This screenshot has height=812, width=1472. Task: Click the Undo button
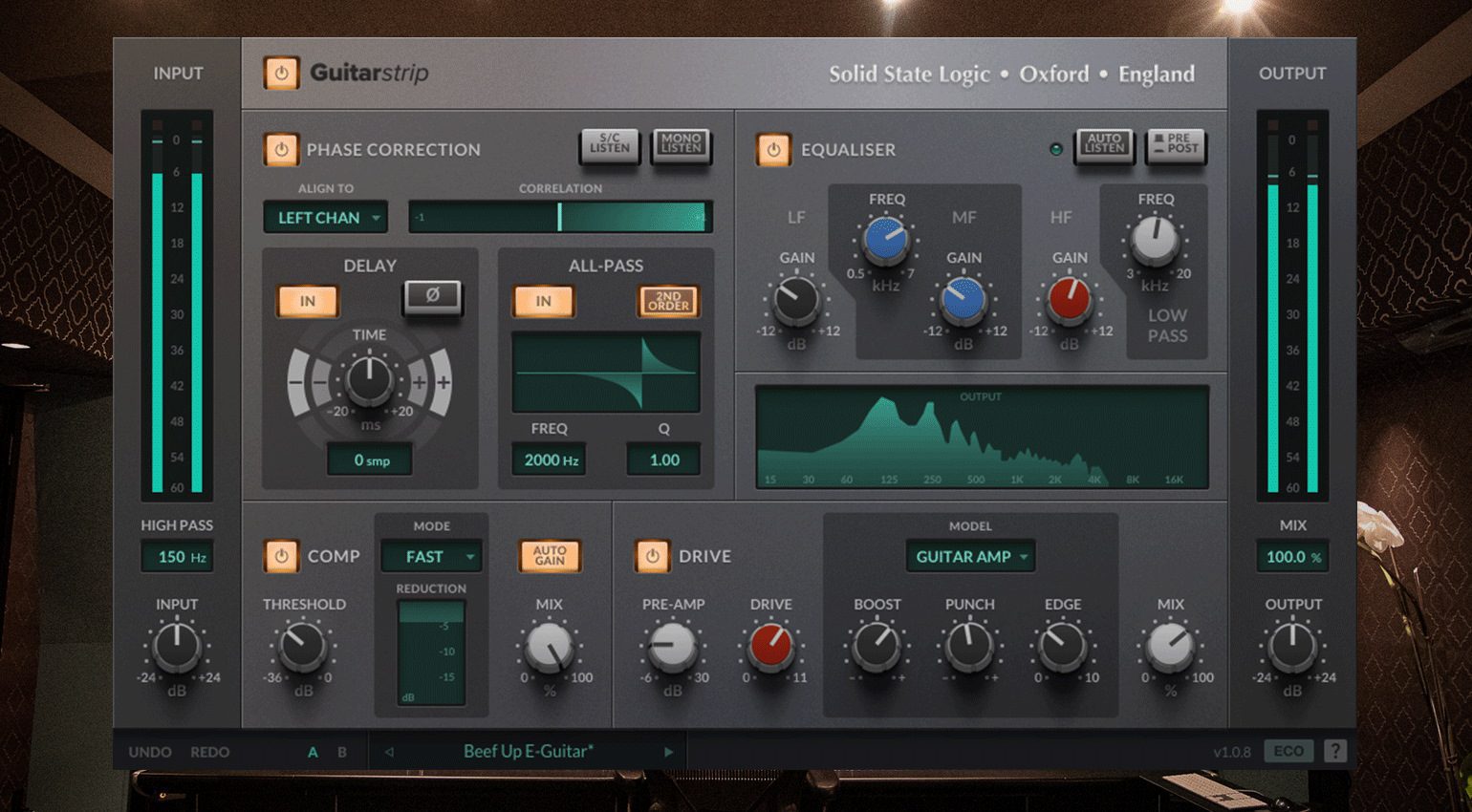[150, 752]
